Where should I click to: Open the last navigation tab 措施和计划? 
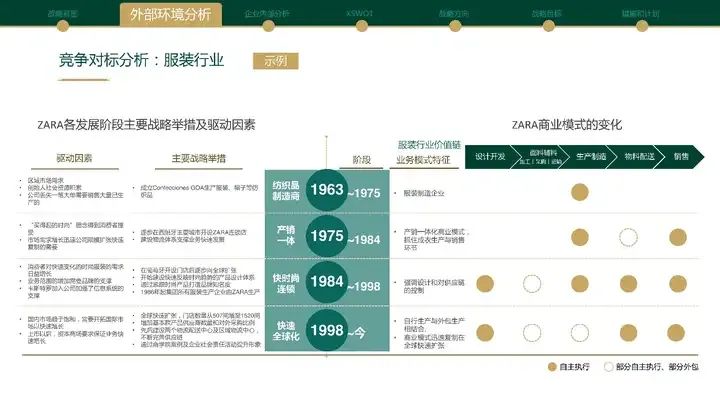tap(641, 13)
